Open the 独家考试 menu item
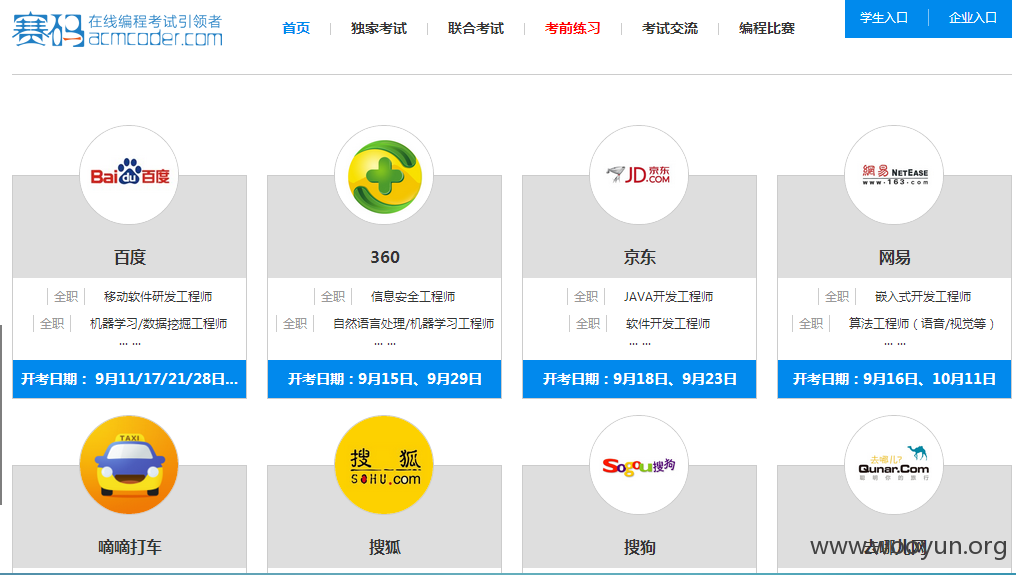The height and width of the screenshot is (575, 1016). click(x=379, y=29)
